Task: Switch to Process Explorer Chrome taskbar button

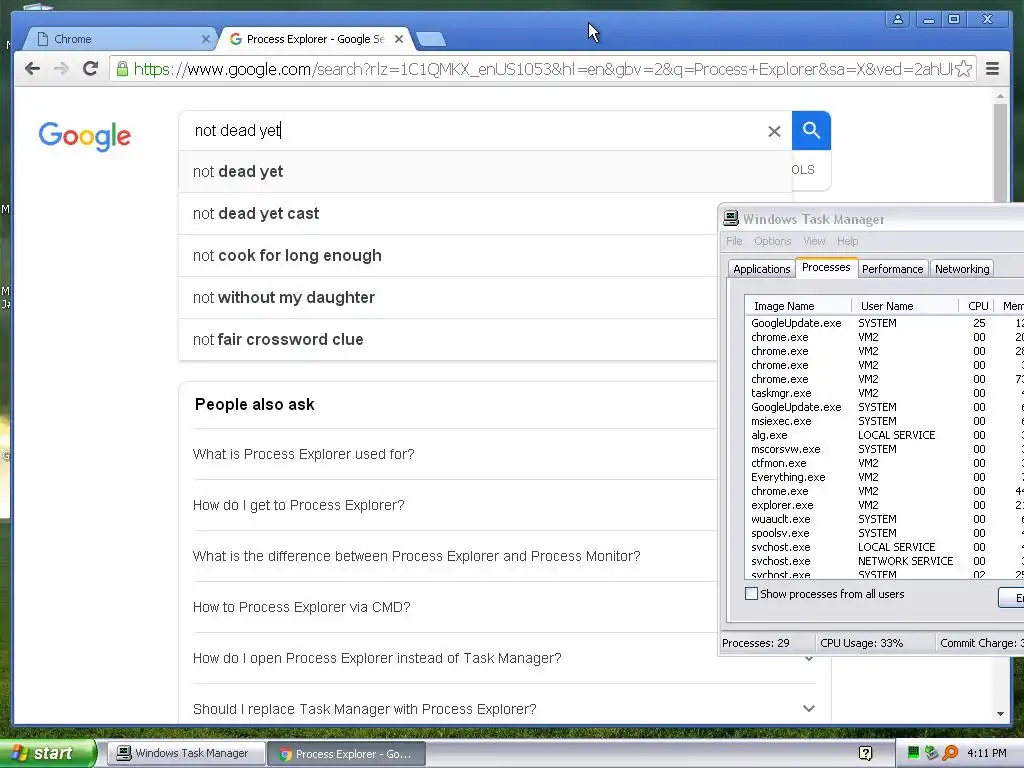Action: 347,754
